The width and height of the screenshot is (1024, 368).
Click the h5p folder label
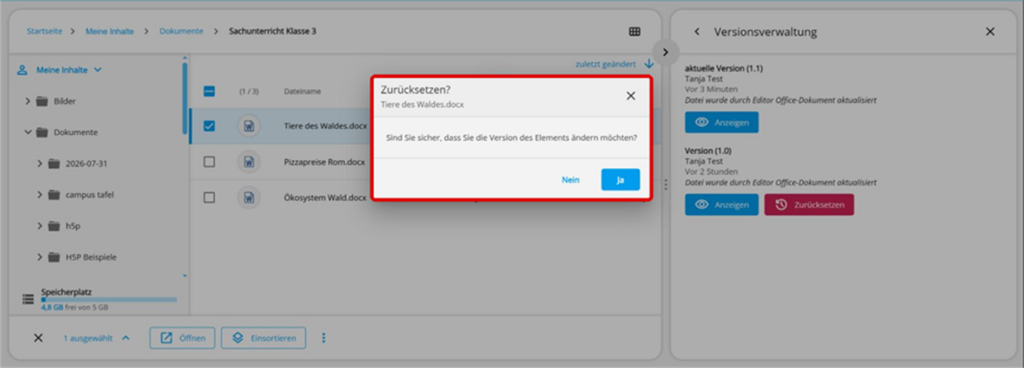[72, 226]
